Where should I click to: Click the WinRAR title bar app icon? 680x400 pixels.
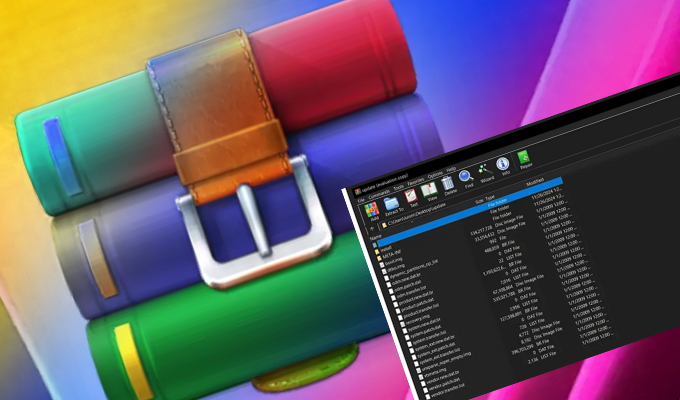[358, 191]
